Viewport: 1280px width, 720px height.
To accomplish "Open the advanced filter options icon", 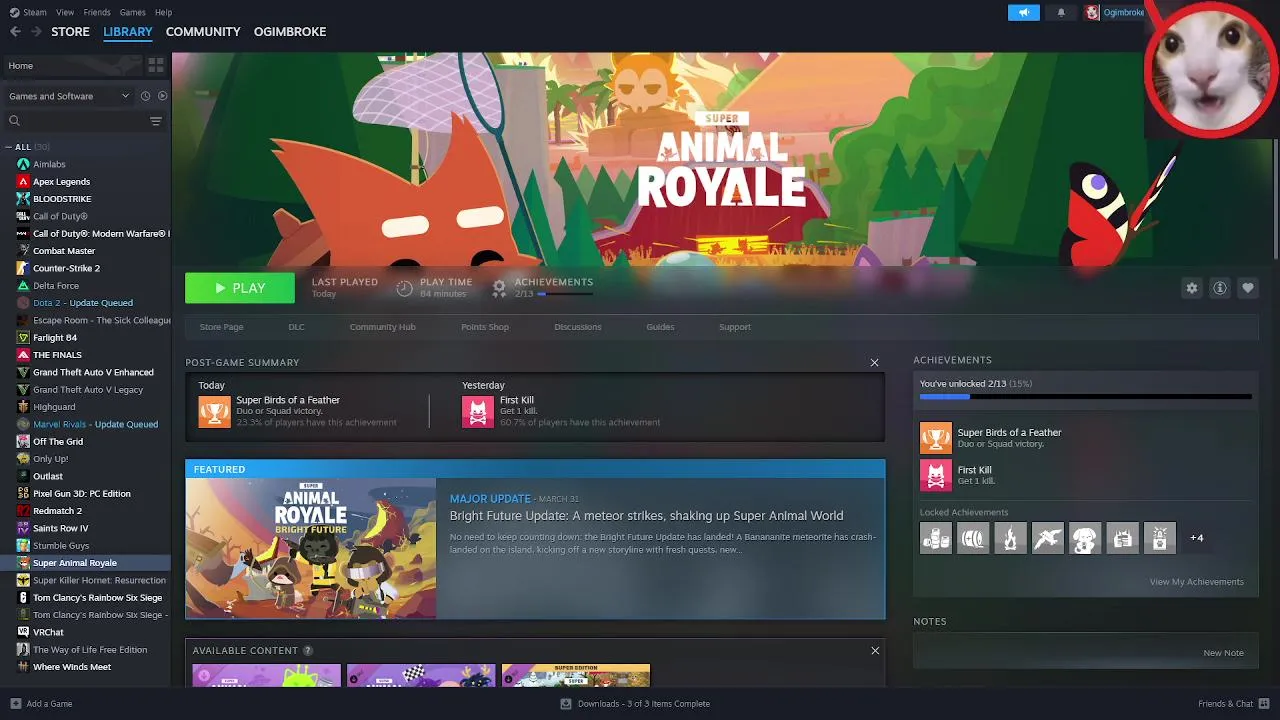I will point(155,121).
